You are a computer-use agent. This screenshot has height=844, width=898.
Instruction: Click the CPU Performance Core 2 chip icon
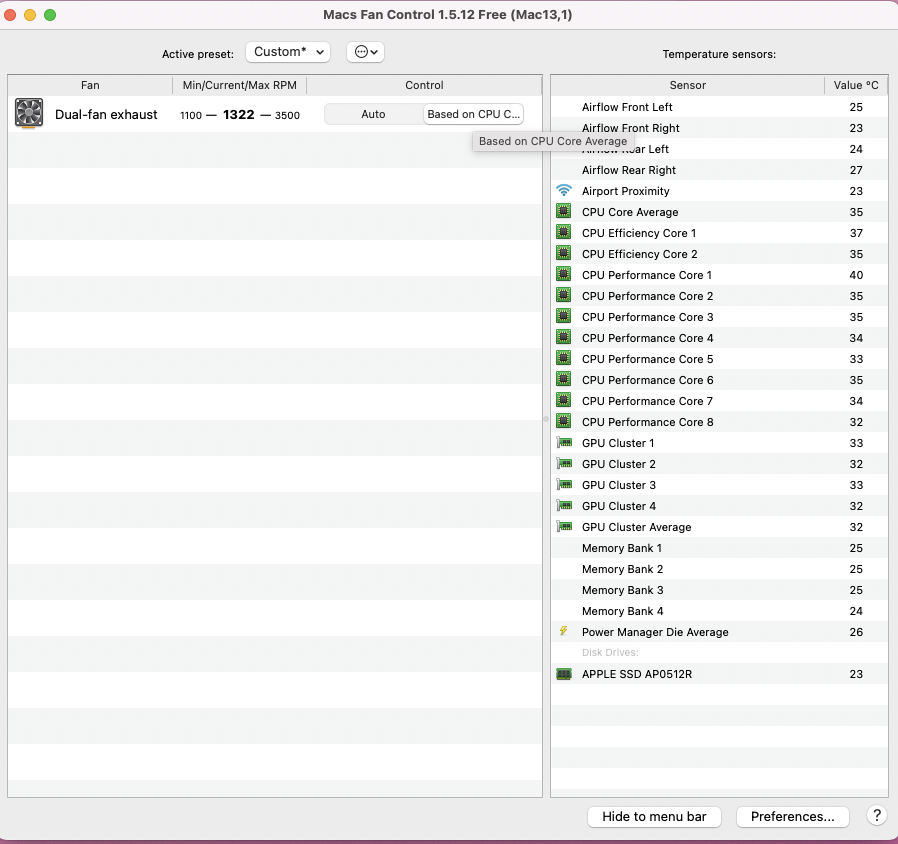564,295
